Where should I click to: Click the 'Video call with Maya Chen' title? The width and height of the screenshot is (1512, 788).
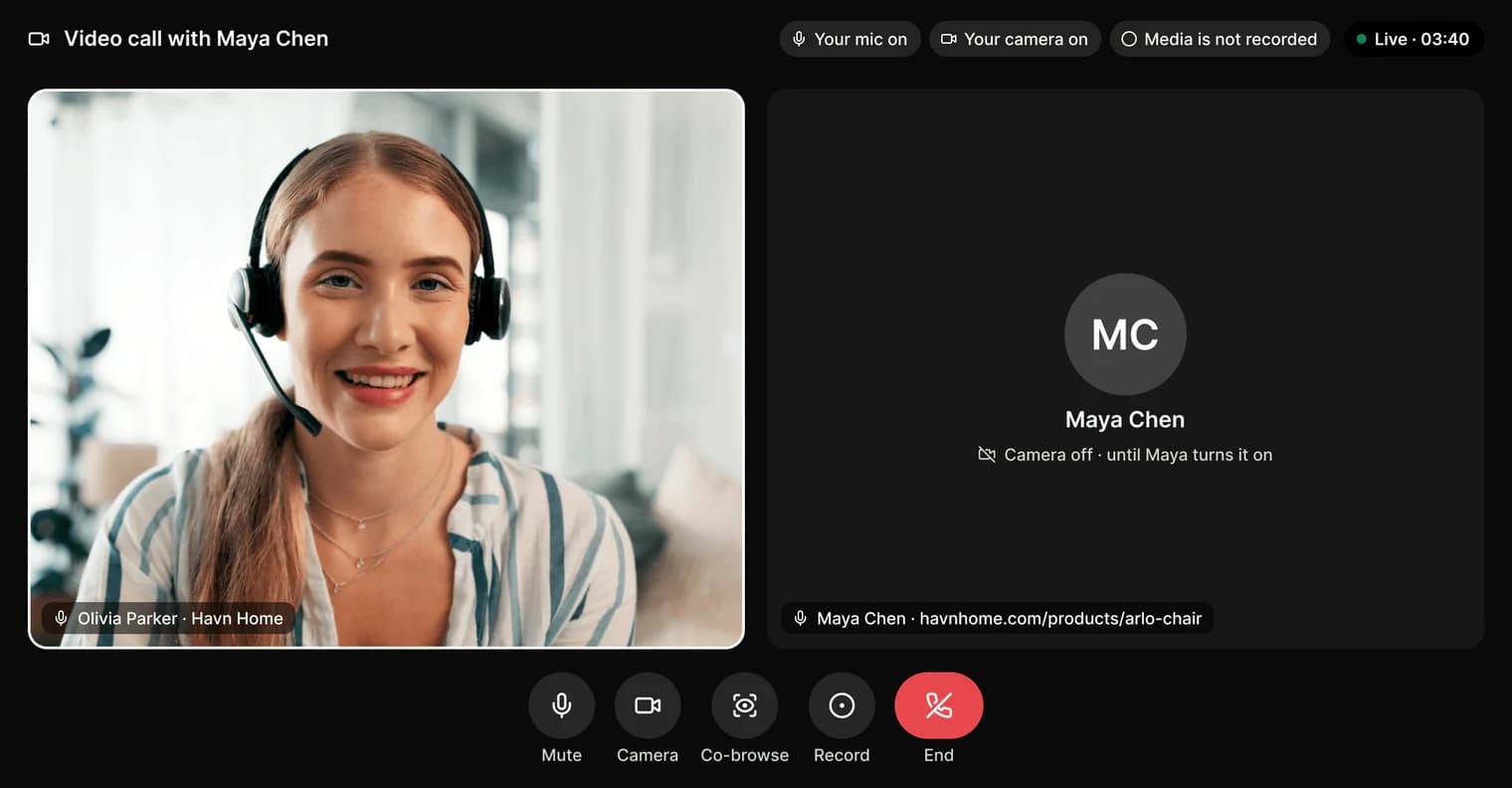(196, 39)
